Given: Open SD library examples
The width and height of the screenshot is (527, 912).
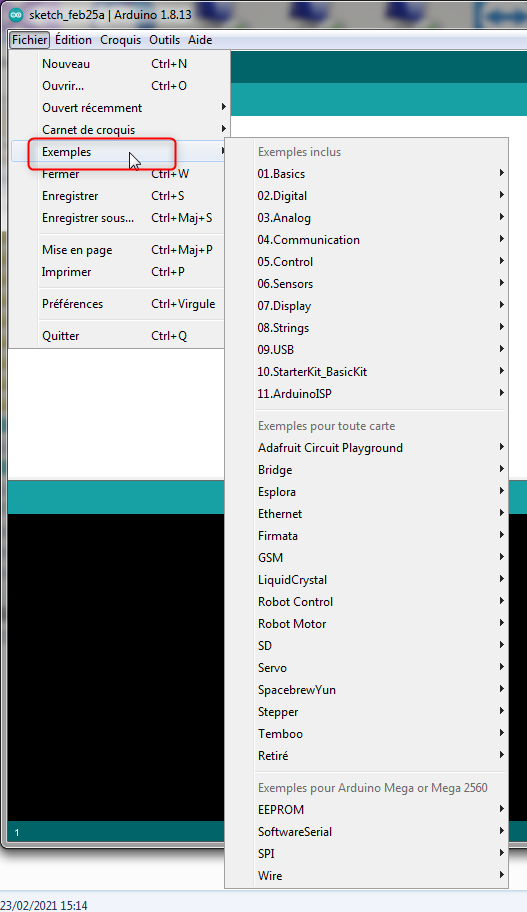Looking at the screenshot, I should [x=366, y=646].
